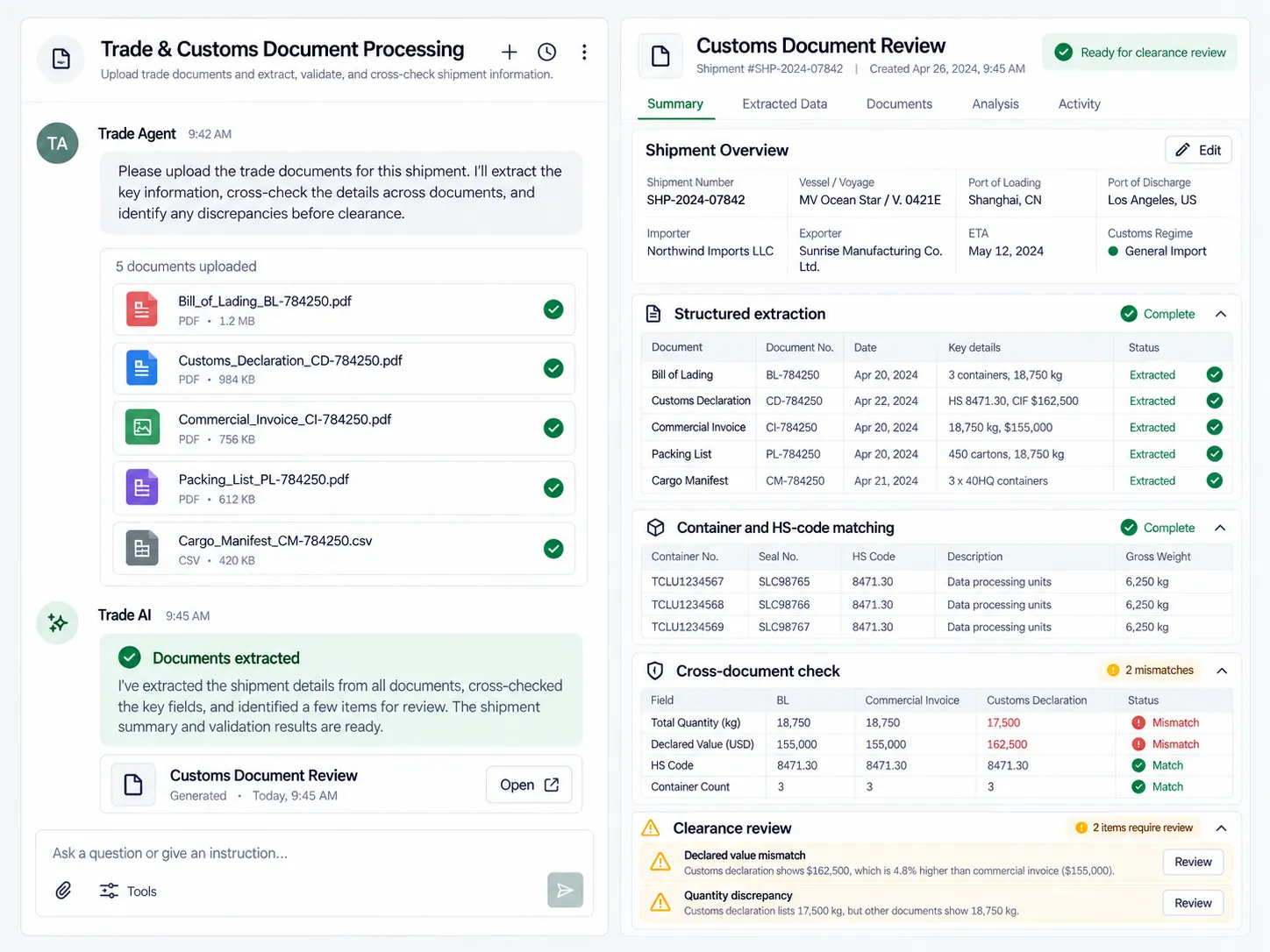Click the Cargo_Manifest_CM-784250.csv file name

pyautogui.click(x=275, y=540)
